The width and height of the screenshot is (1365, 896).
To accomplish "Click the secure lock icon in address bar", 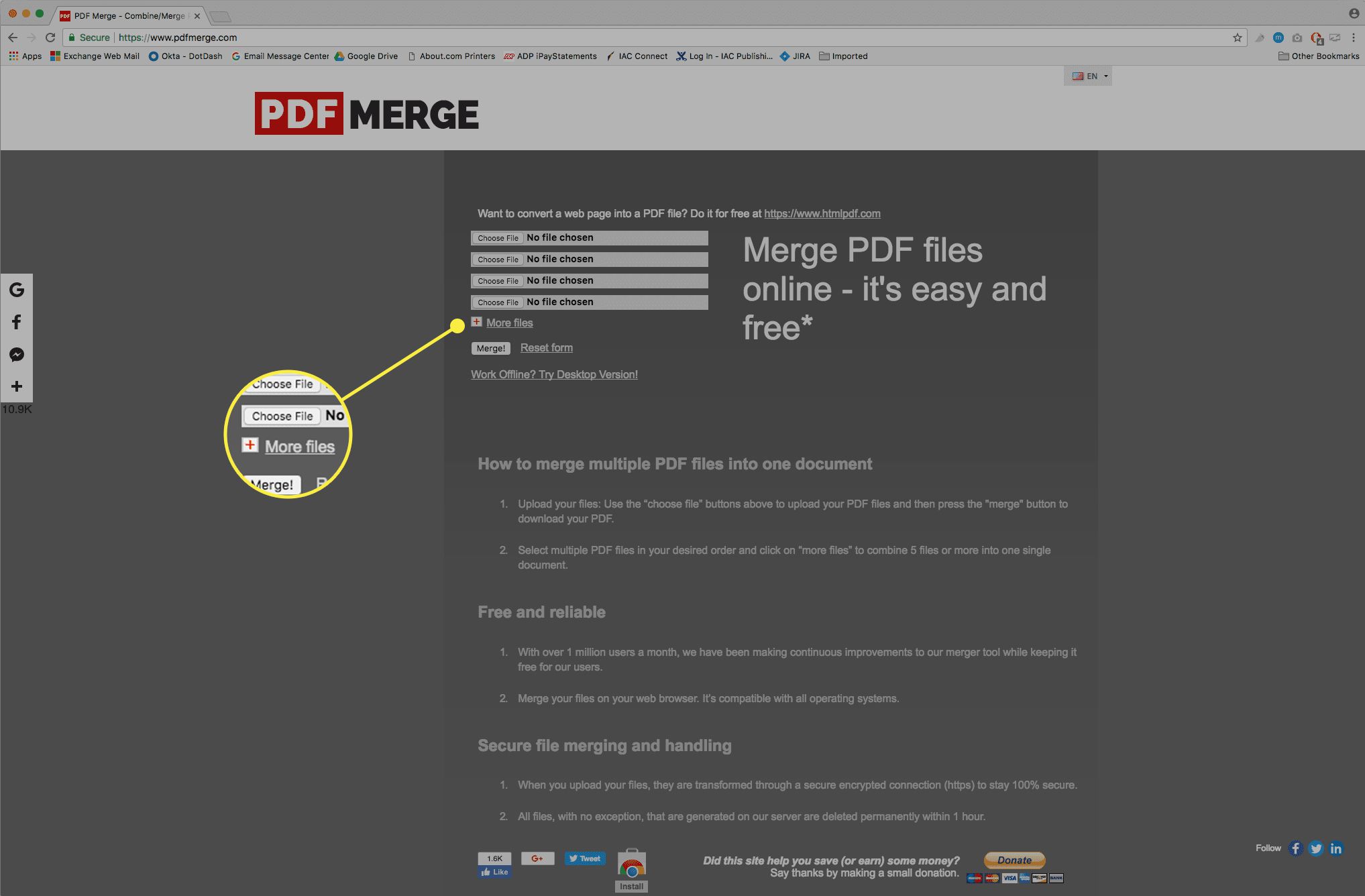I will (77, 38).
